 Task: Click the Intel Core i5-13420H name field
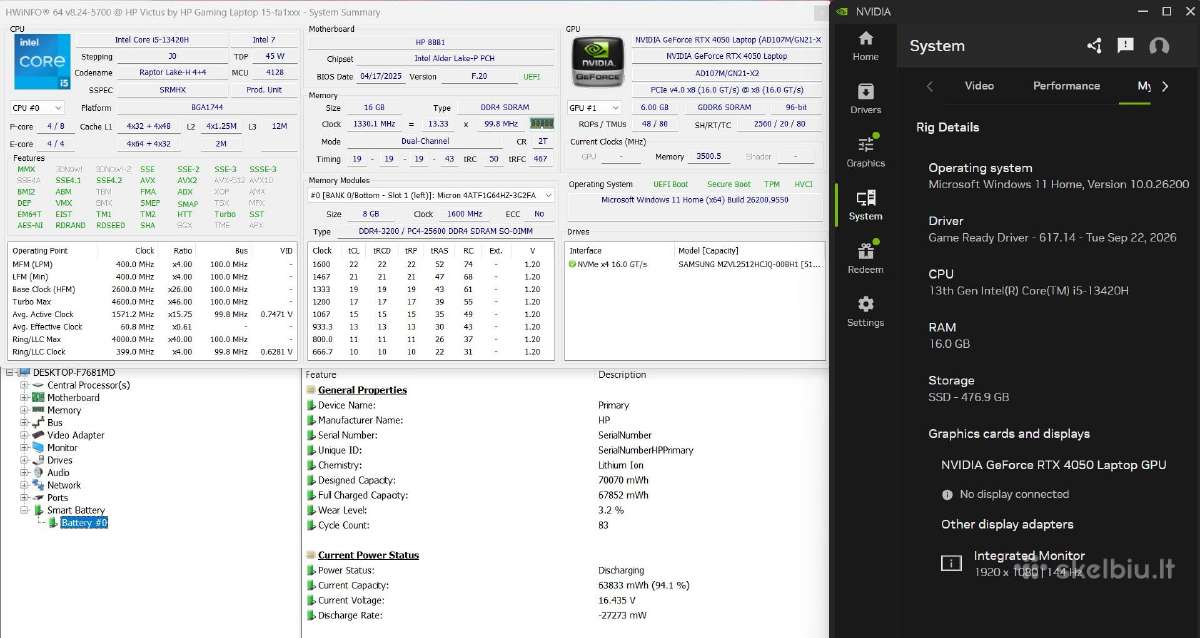(151, 40)
